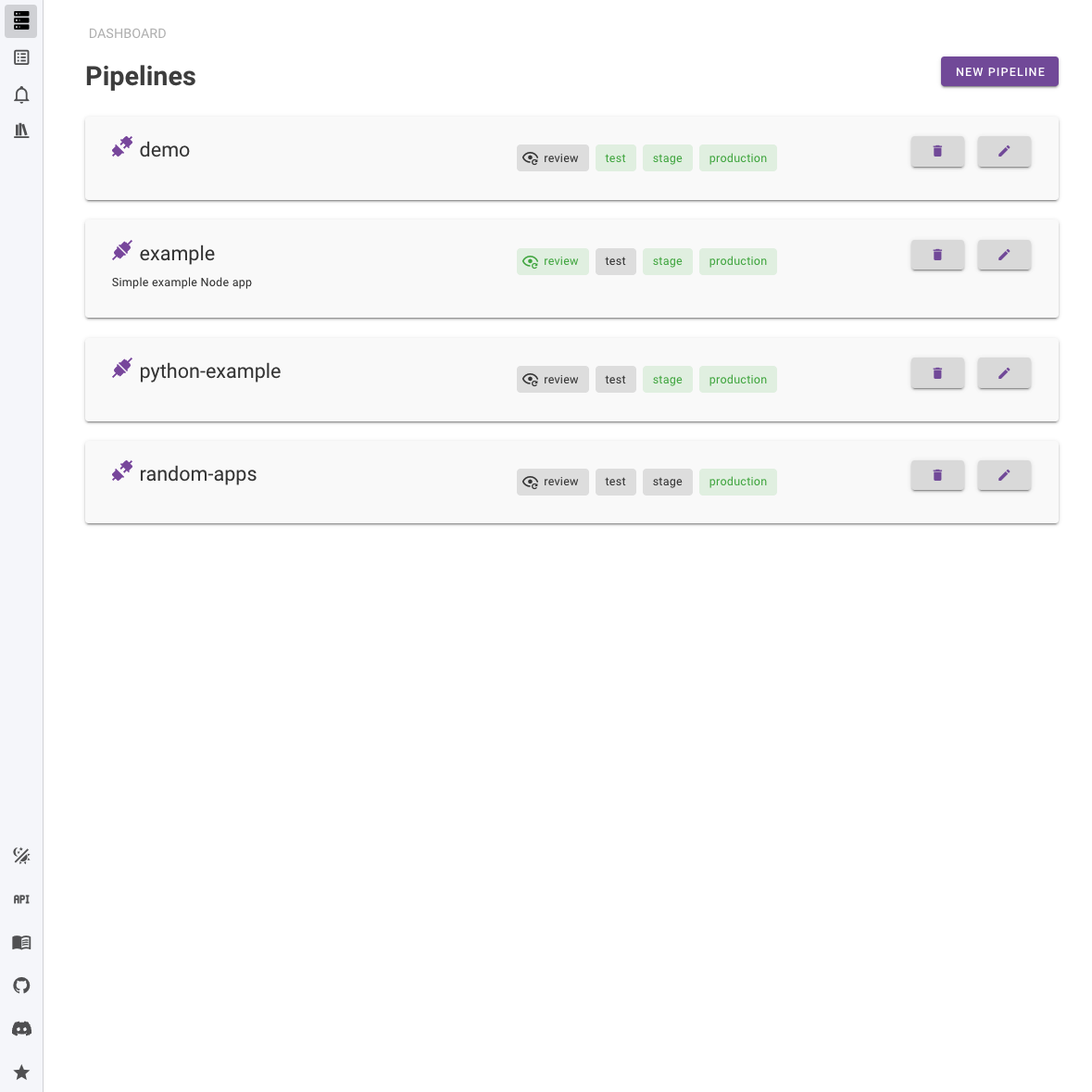Open the notifications bell icon
The width and height of the screenshot is (1092, 1092).
coord(21,94)
